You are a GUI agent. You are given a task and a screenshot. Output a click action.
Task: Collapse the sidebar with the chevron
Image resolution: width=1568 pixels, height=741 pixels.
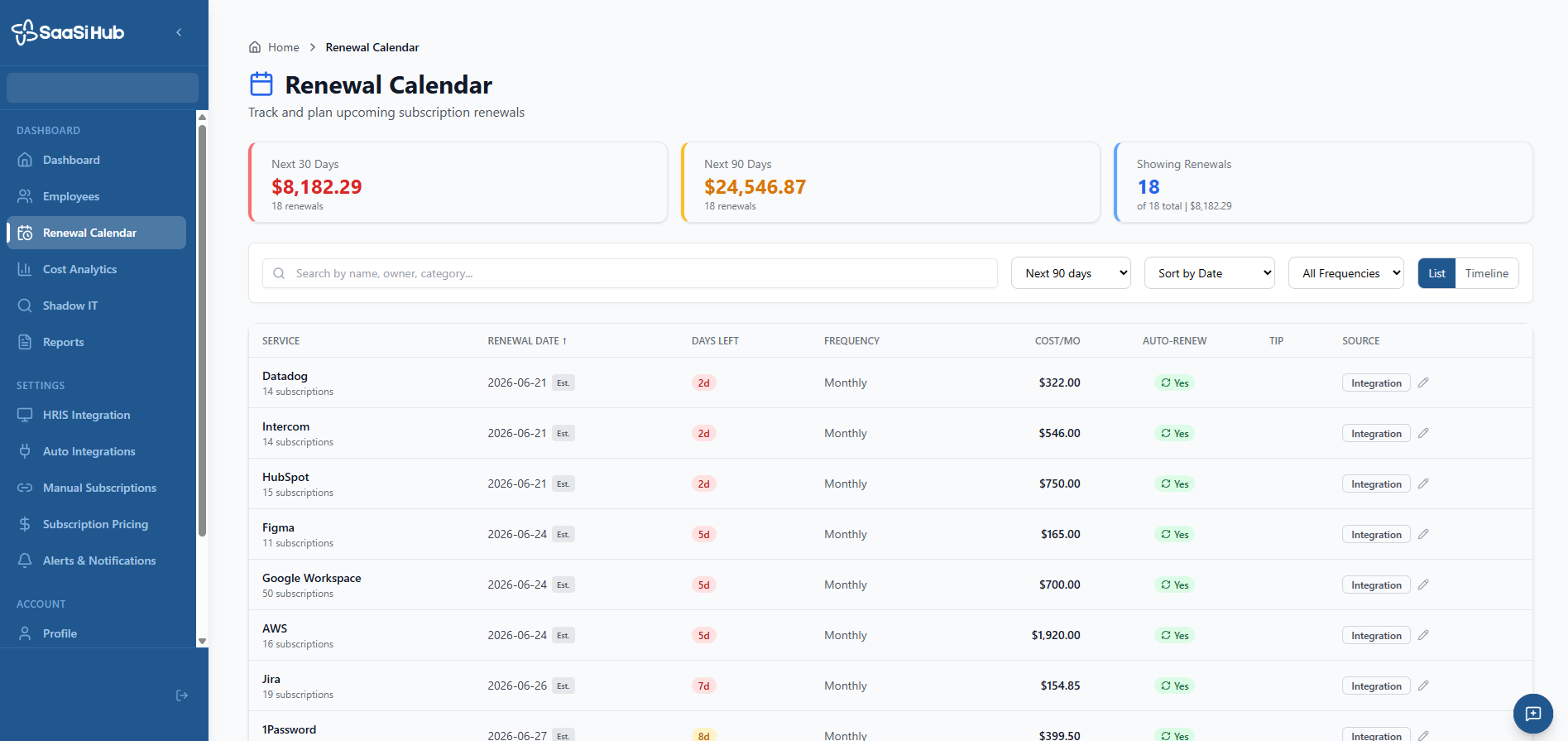click(x=179, y=32)
